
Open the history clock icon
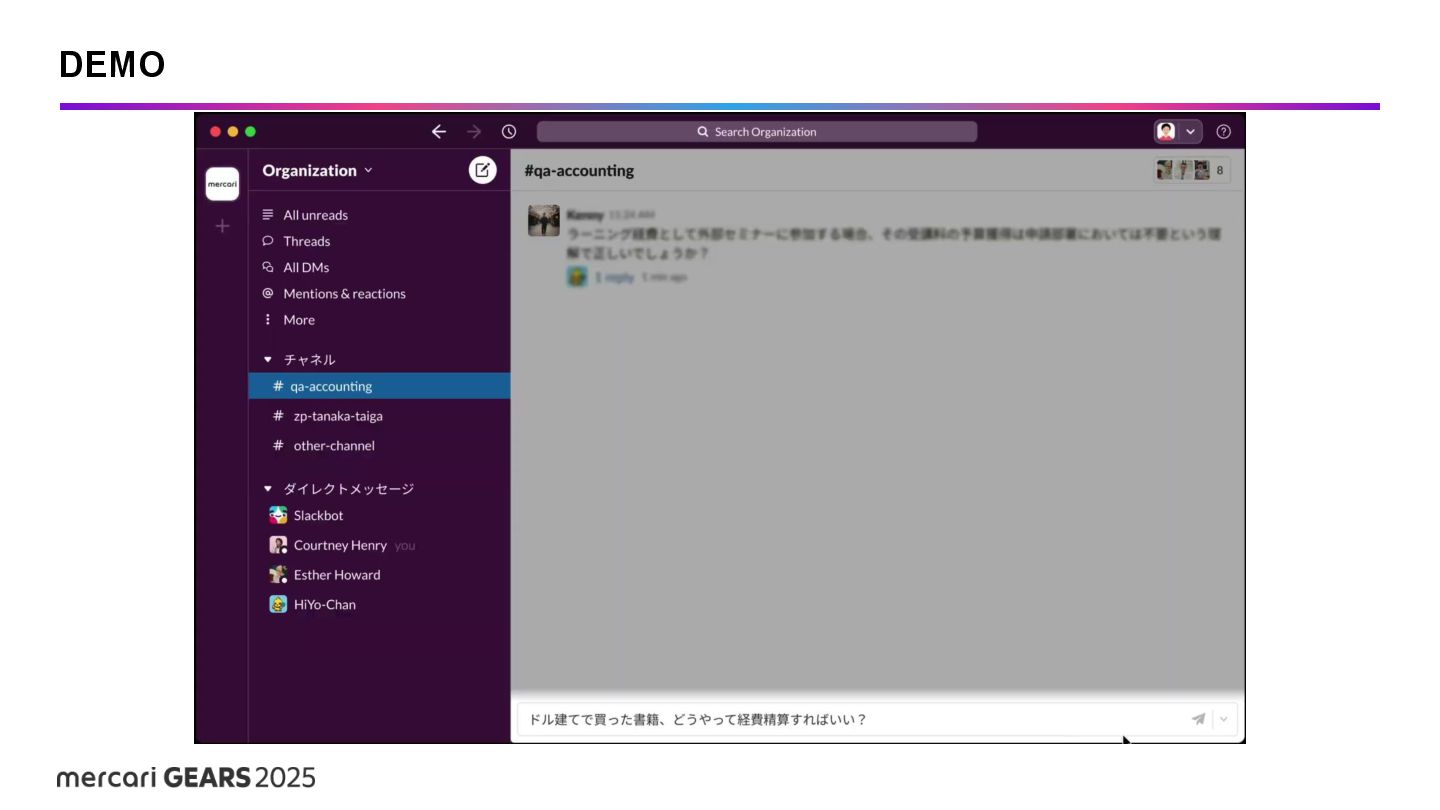[x=509, y=131]
